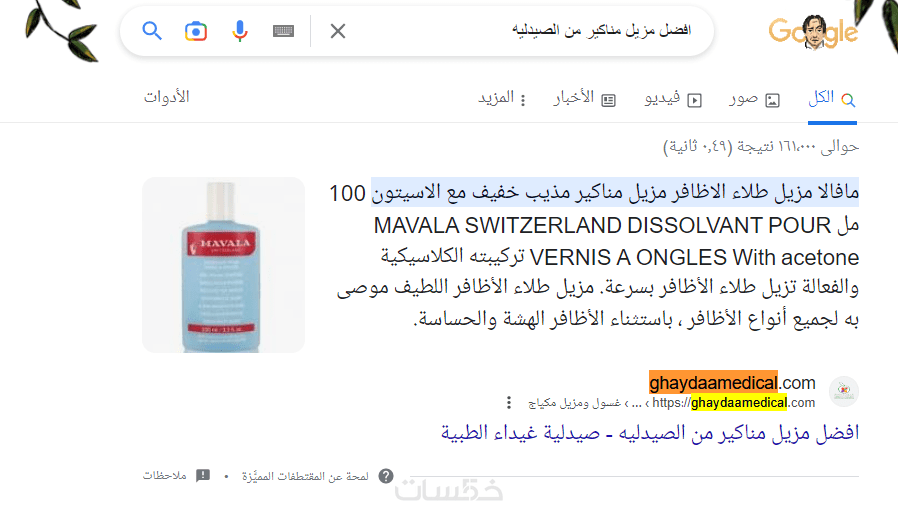
Task: Click the ghaydaamedical site favicon
Action: click(x=844, y=392)
